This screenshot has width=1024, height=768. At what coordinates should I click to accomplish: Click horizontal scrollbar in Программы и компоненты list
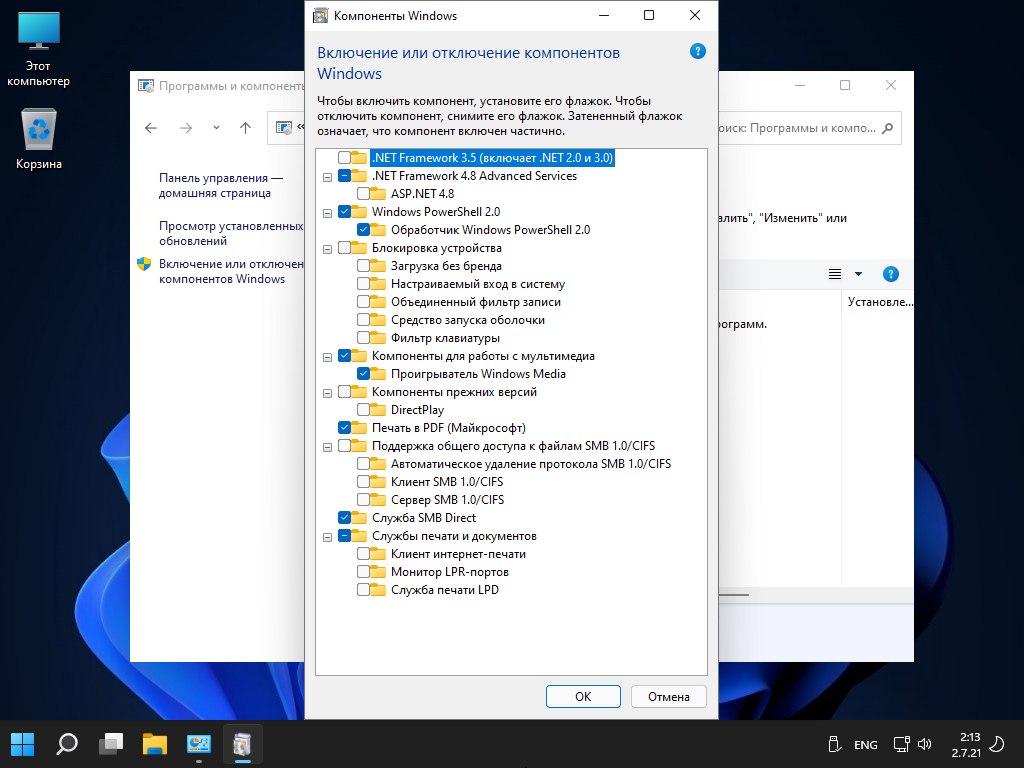[734, 594]
